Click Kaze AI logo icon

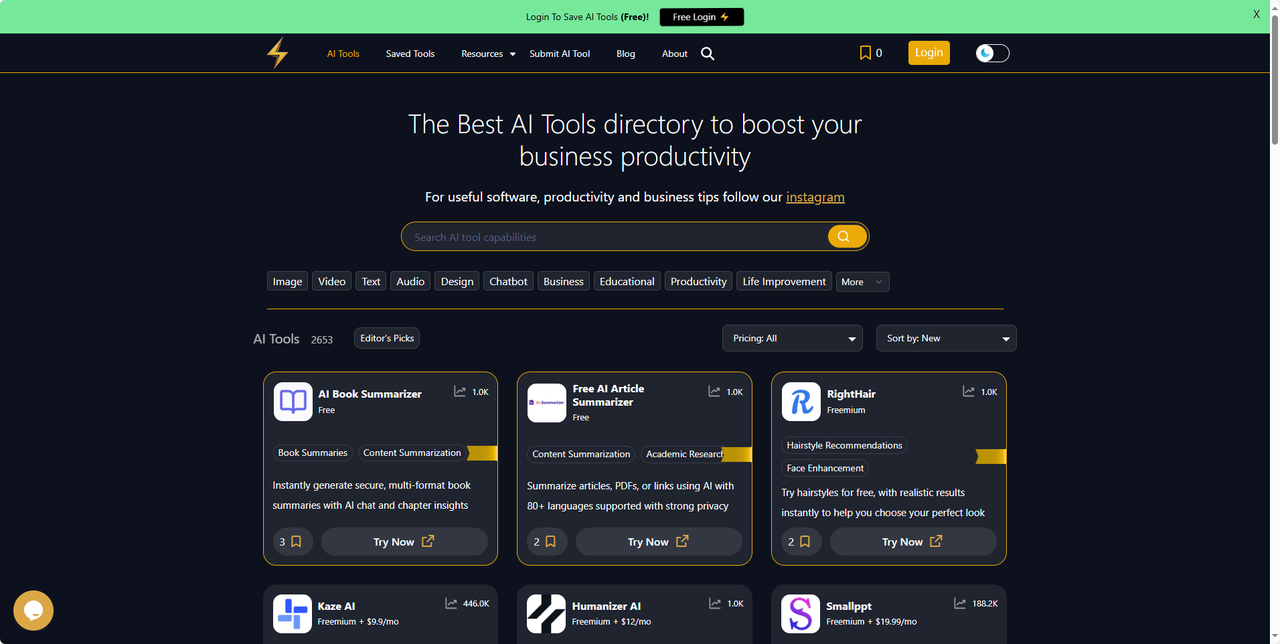293,613
